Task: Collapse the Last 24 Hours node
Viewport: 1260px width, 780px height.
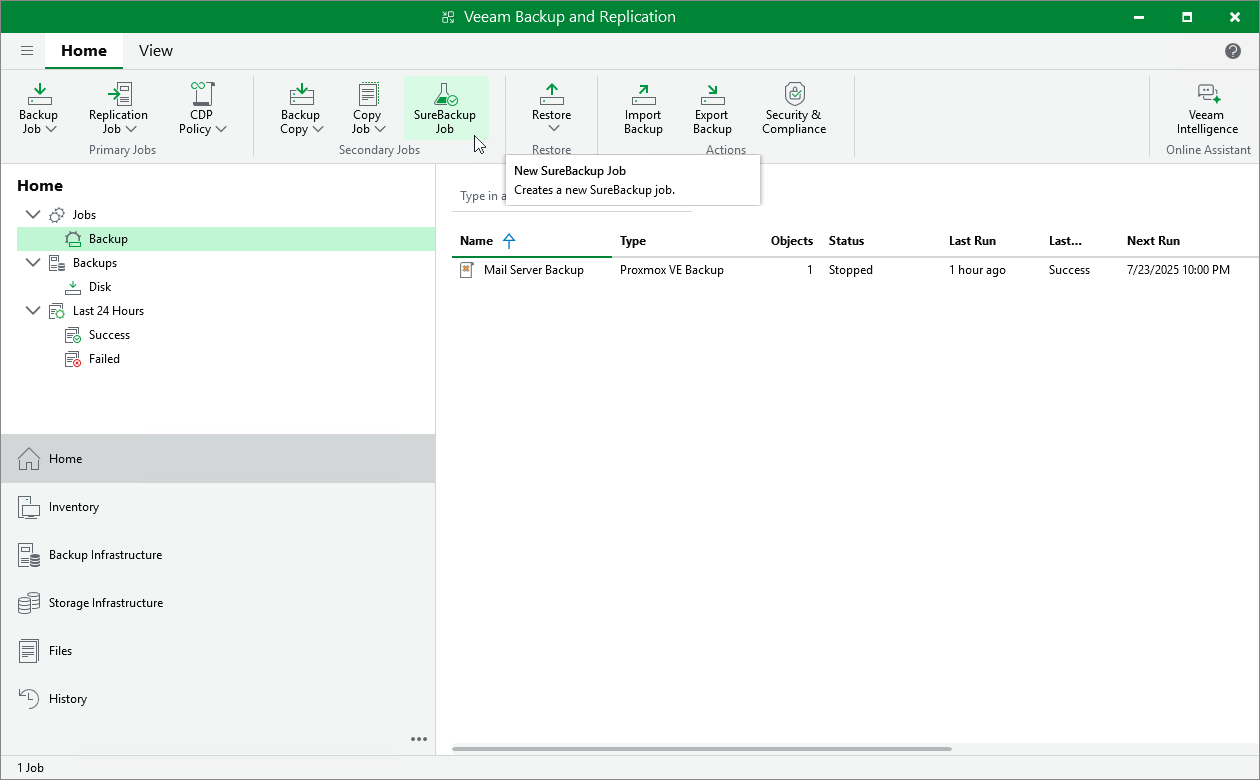Action: (x=33, y=311)
